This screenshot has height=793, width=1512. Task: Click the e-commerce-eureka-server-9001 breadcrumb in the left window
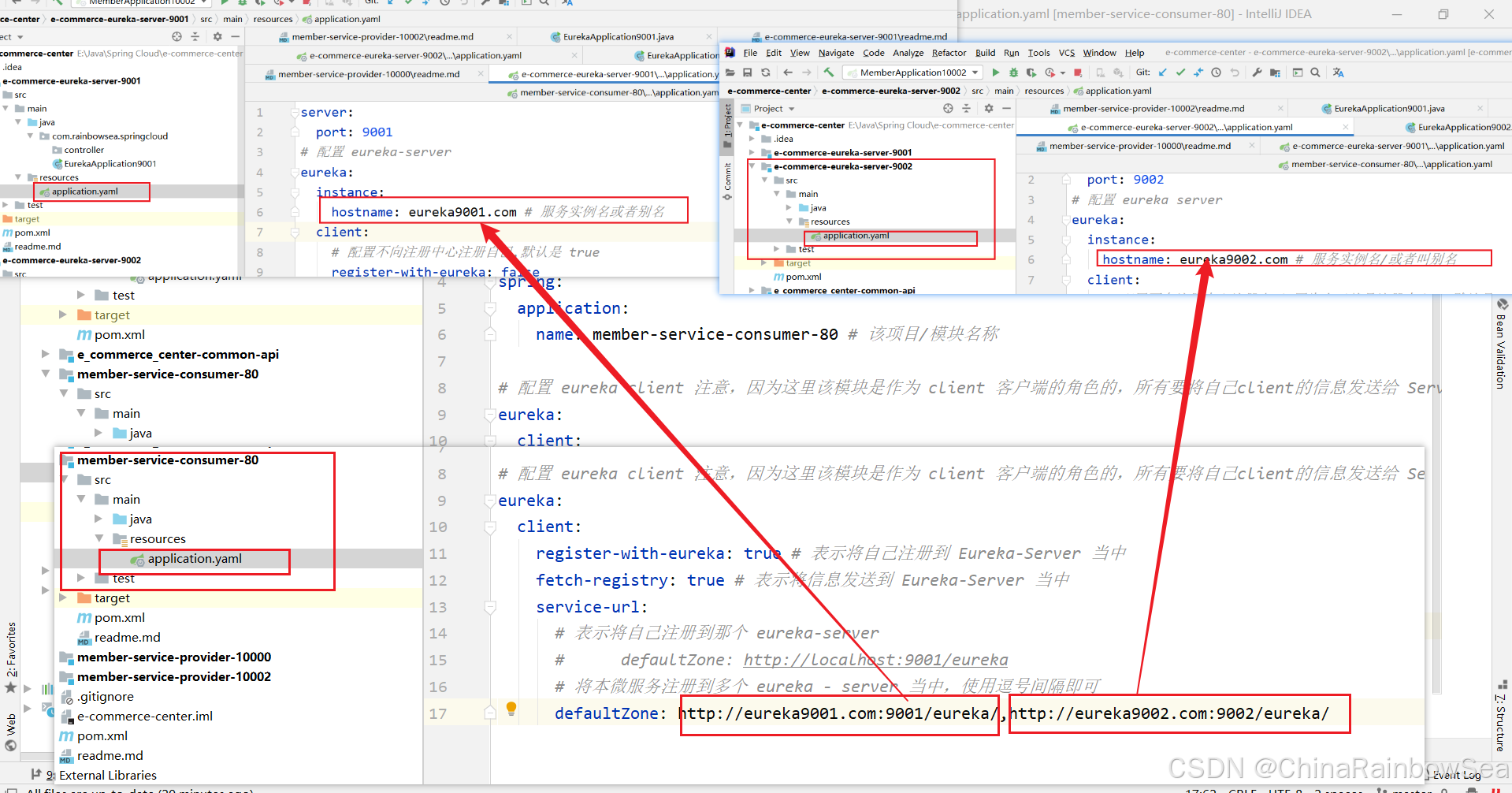click(x=120, y=19)
